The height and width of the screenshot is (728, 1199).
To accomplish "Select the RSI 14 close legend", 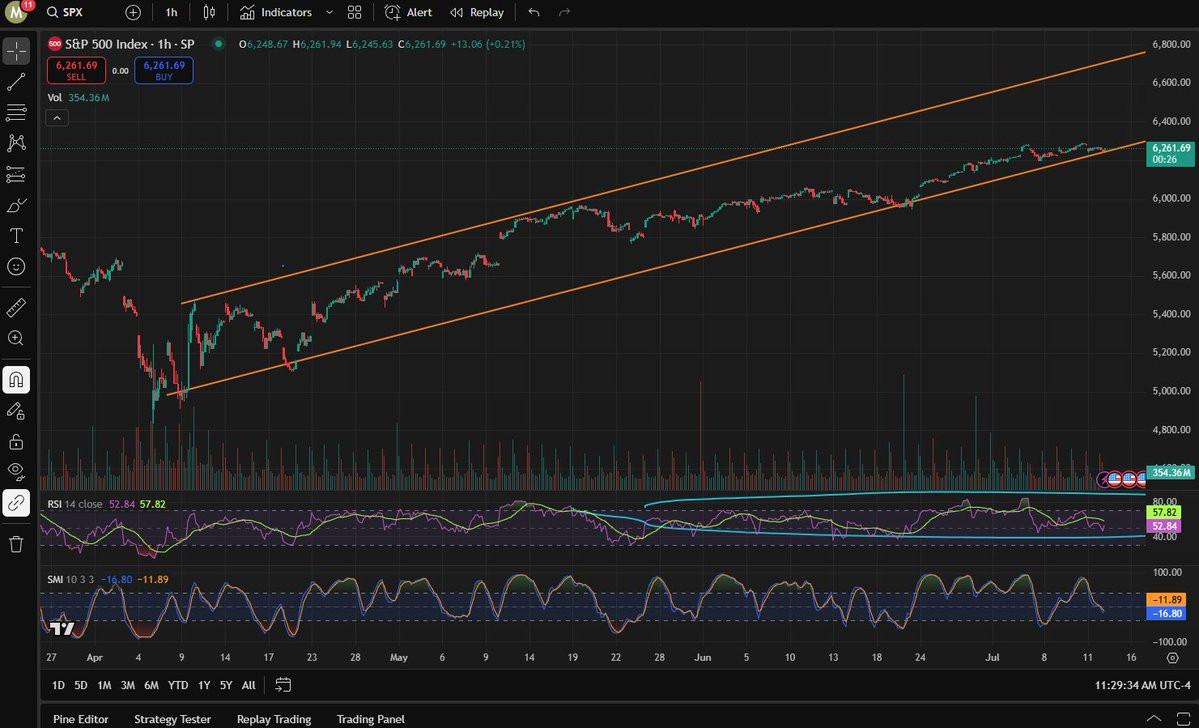I will coord(75,504).
